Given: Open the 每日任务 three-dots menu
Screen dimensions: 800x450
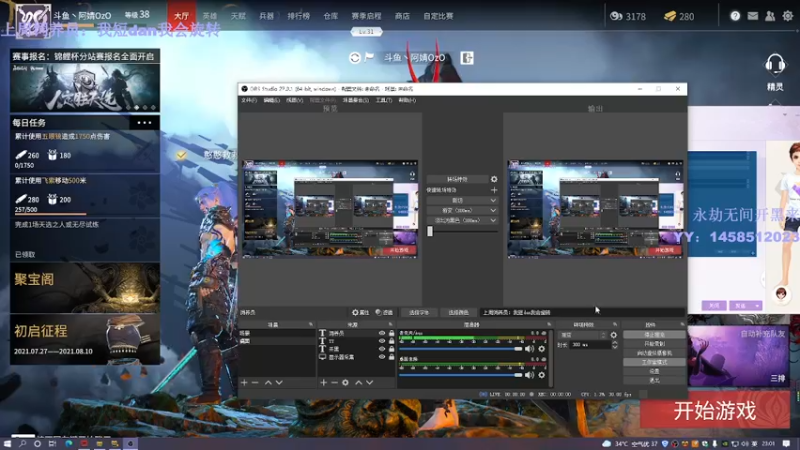Looking at the screenshot, I should click(144, 122).
